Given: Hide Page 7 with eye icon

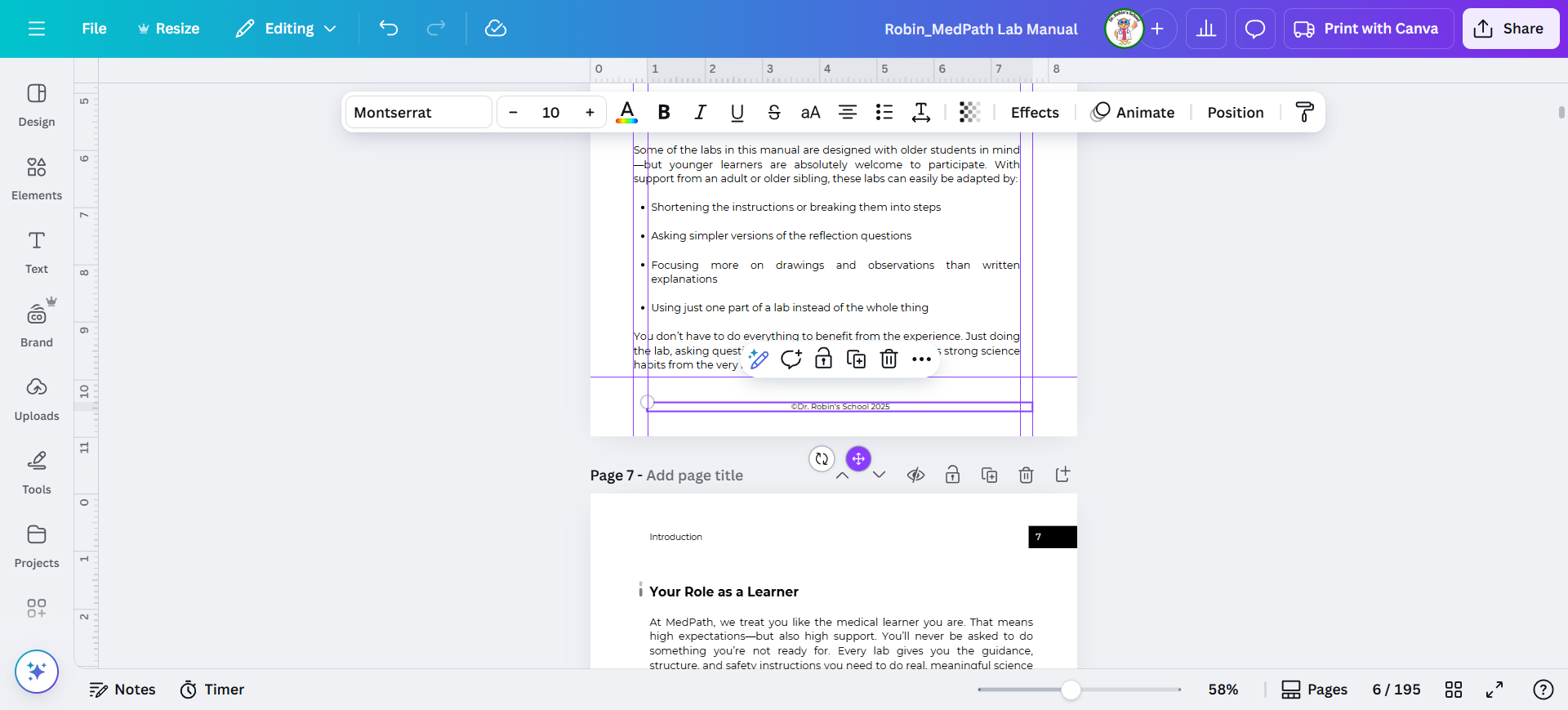Looking at the screenshot, I should [915, 476].
